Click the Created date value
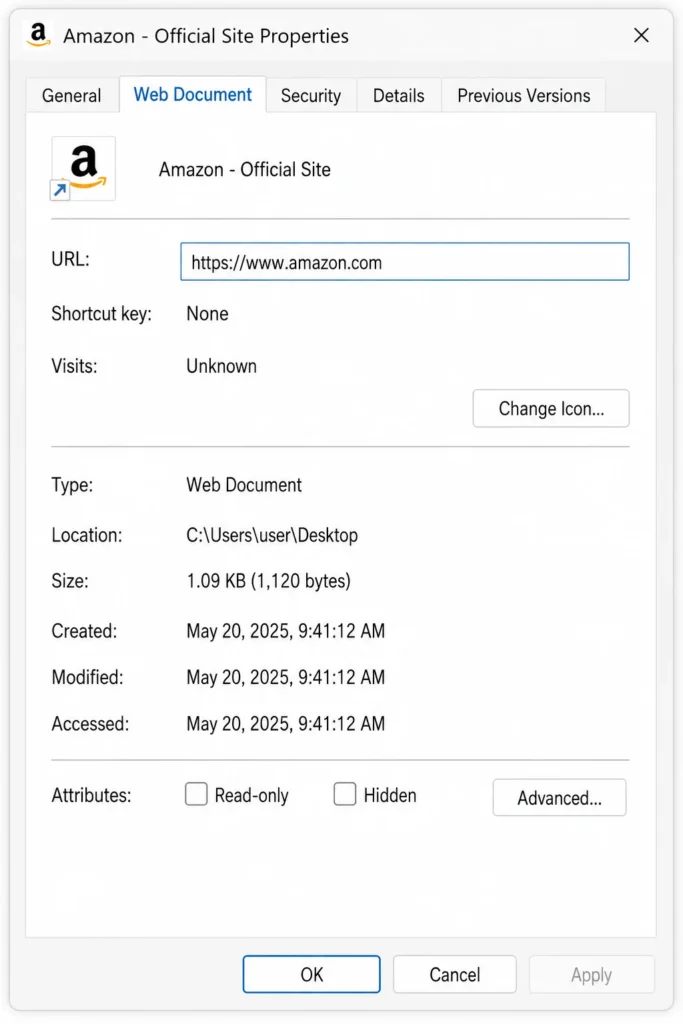Screen dimensions: 683x1024 click(x=286, y=631)
